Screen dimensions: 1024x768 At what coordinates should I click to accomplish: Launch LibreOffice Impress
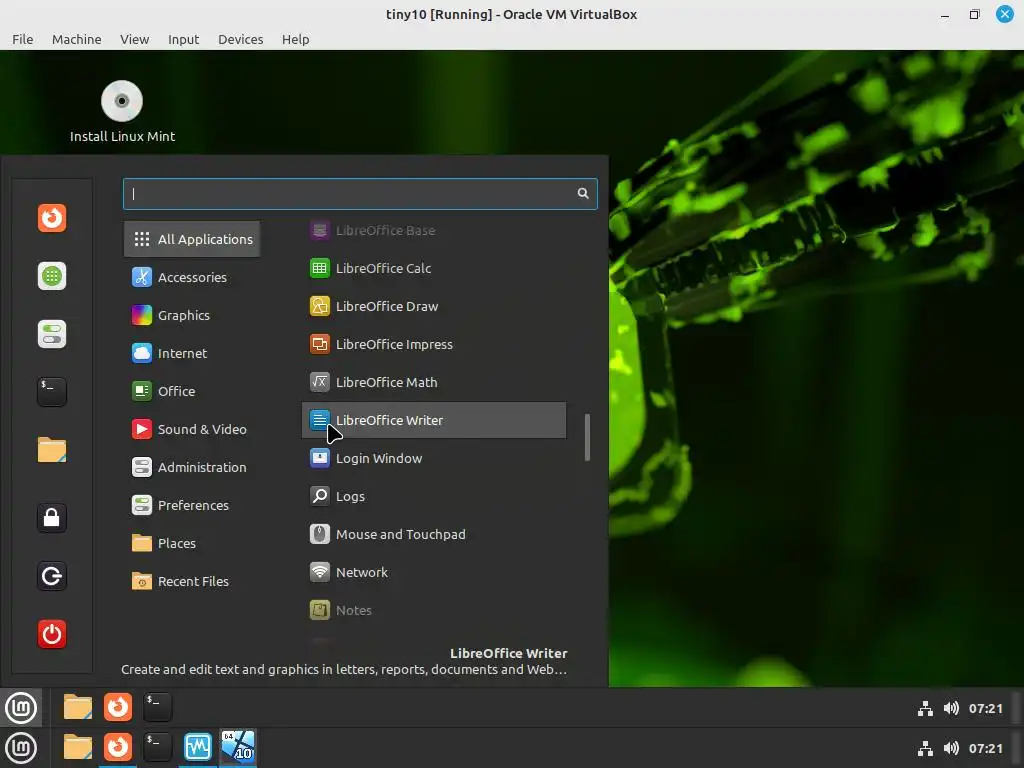[x=434, y=344]
